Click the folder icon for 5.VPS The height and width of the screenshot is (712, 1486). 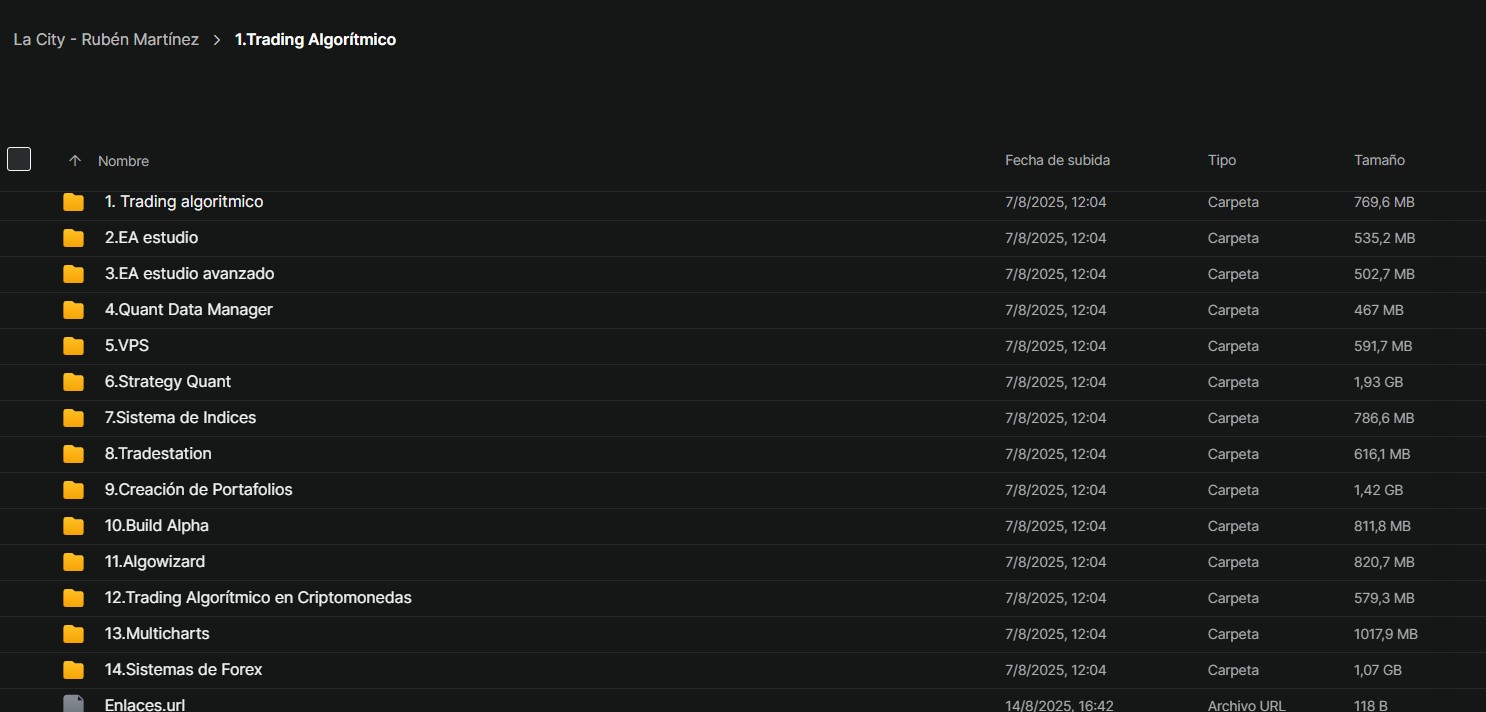73,346
